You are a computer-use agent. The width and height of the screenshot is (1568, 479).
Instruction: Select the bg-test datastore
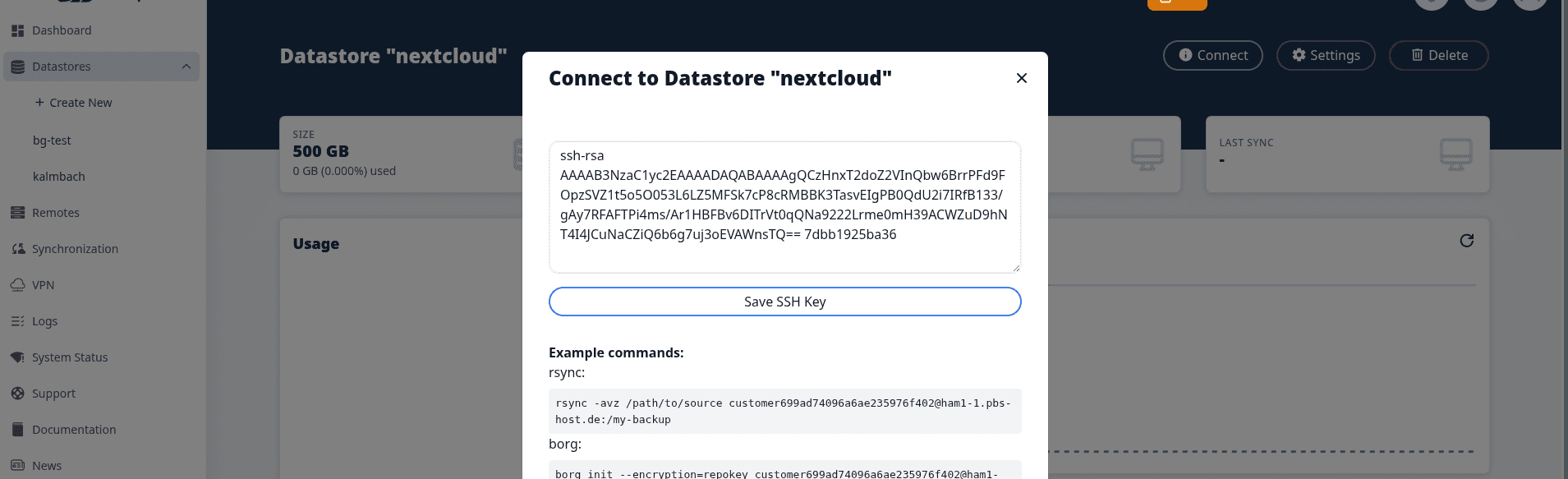coord(52,140)
